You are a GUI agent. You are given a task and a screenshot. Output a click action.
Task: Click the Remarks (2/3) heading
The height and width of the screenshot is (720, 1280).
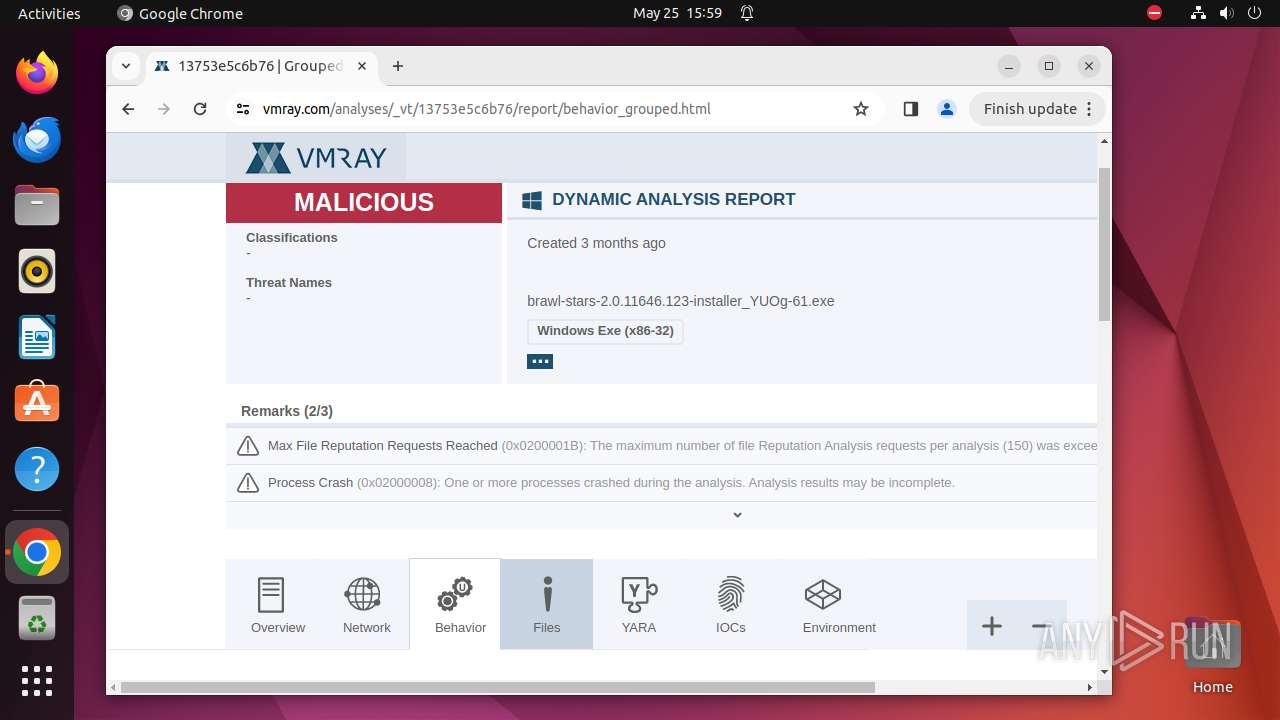(x=287, y=411)
